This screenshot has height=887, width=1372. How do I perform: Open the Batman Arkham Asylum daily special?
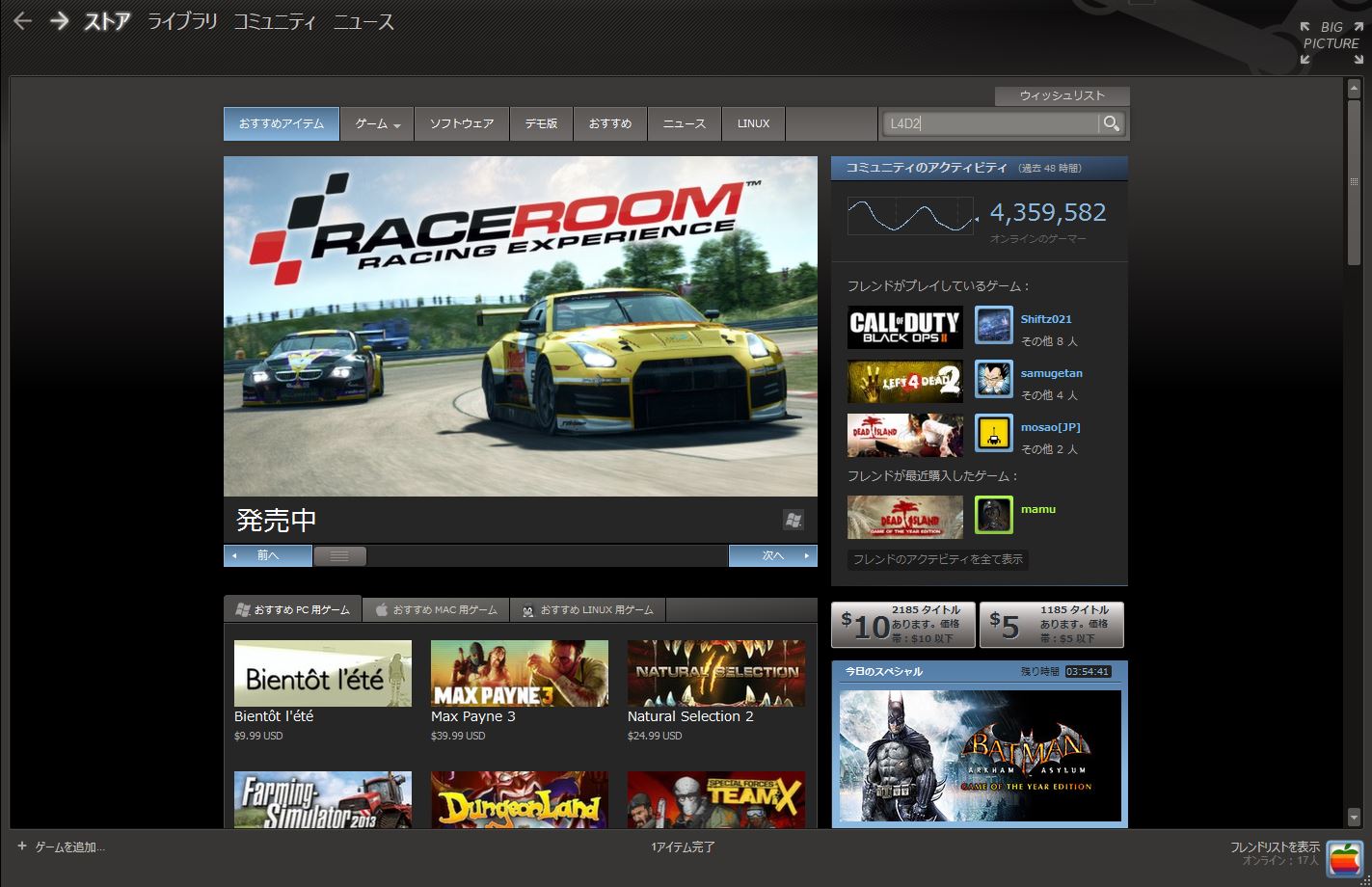point(981,756)
